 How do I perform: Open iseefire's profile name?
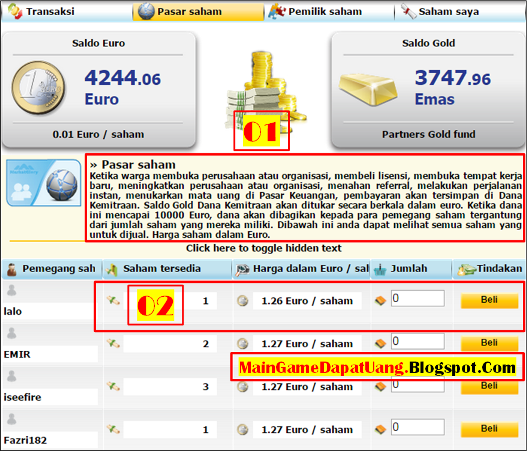(22, 397)
